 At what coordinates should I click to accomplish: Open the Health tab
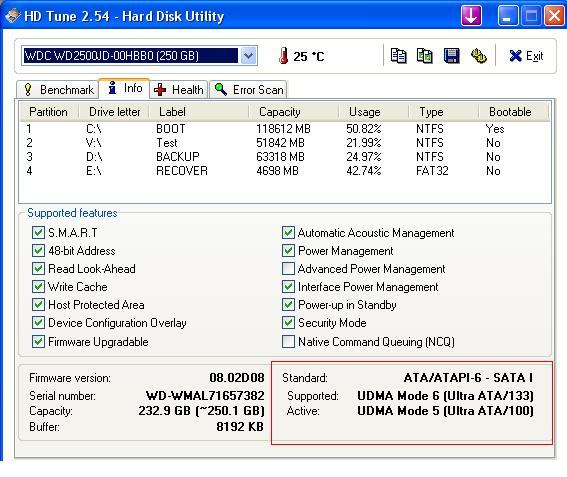pyautogui.click(x=179, y=89)
